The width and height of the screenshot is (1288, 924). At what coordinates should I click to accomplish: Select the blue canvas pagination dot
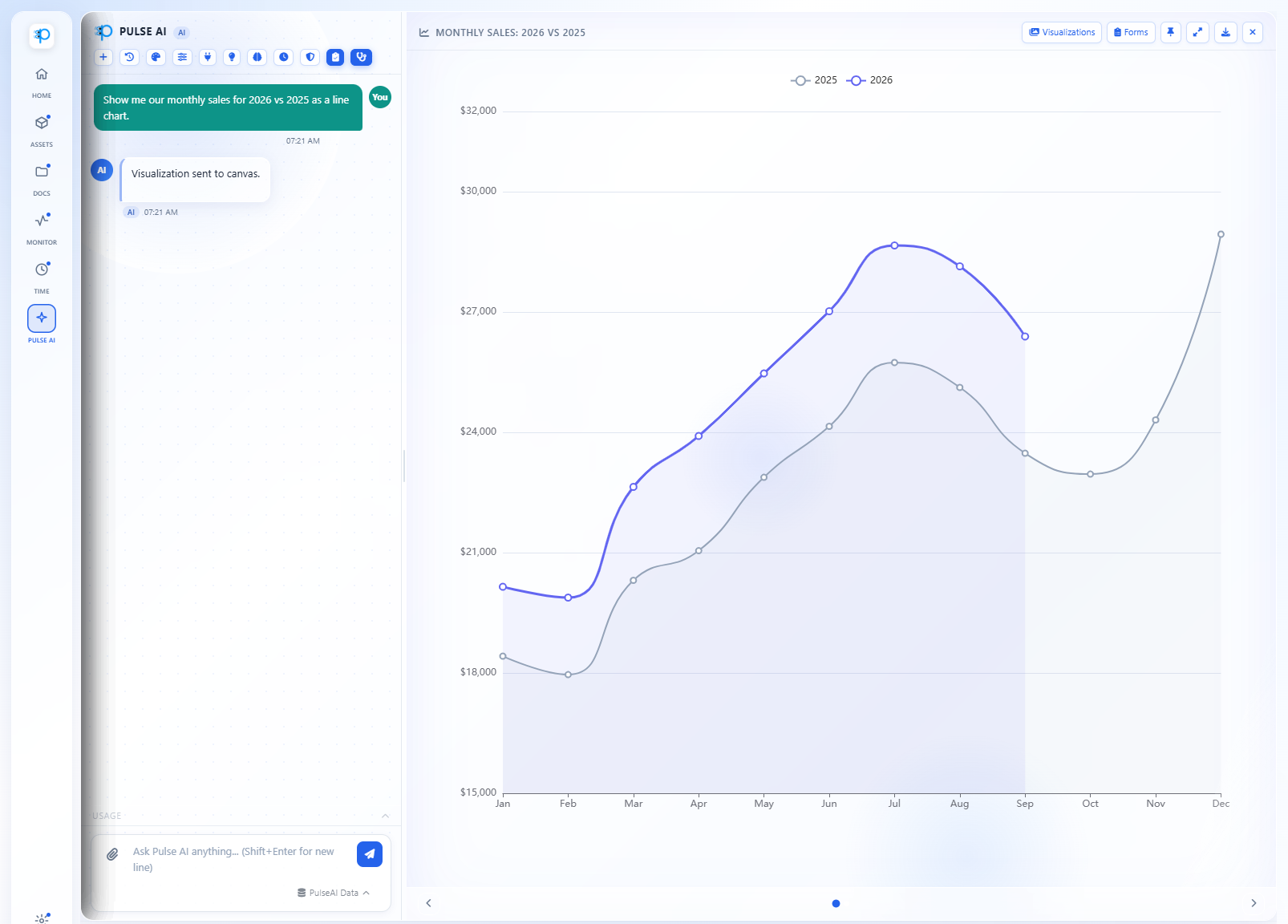836,903
